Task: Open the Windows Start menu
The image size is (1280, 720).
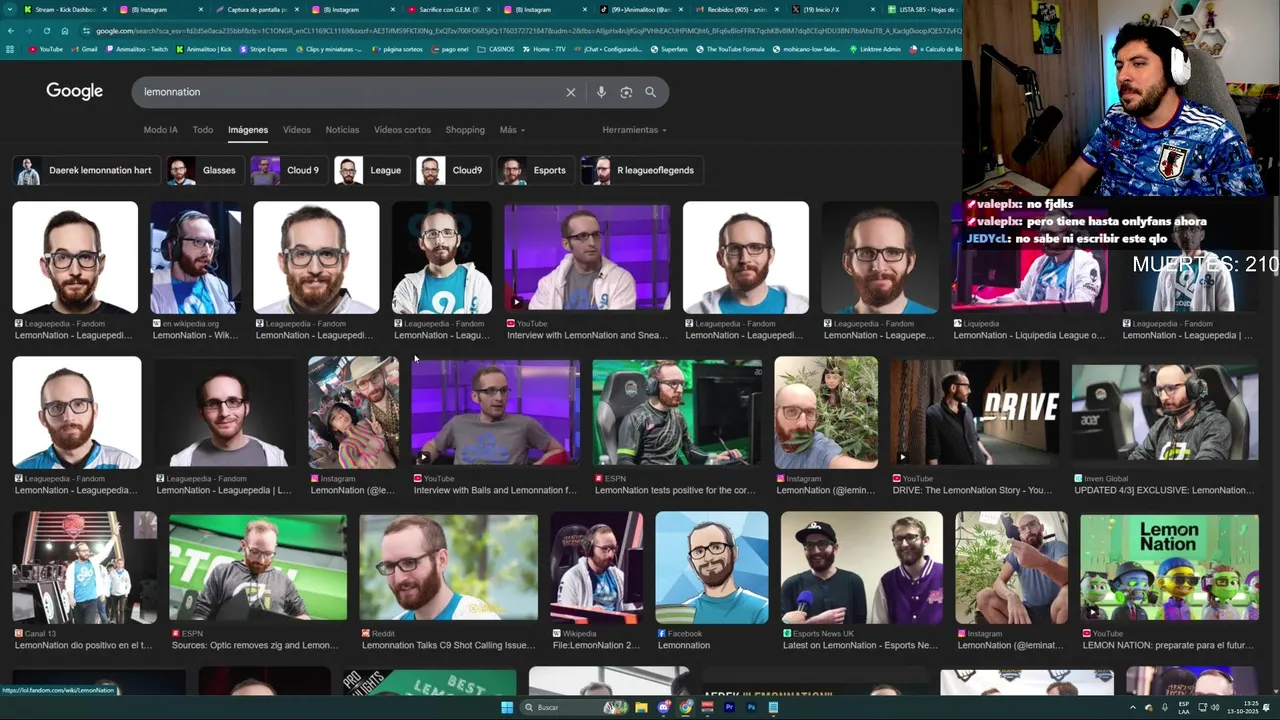Action: tap(507, 707)
